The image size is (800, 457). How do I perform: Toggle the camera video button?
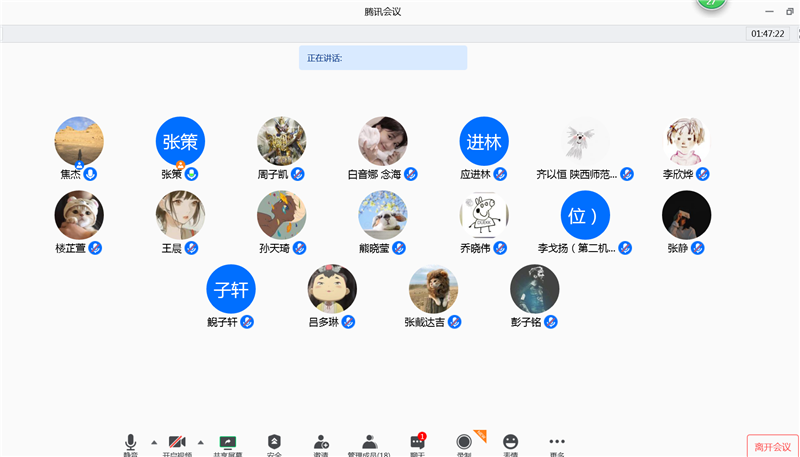click(178, 442)
